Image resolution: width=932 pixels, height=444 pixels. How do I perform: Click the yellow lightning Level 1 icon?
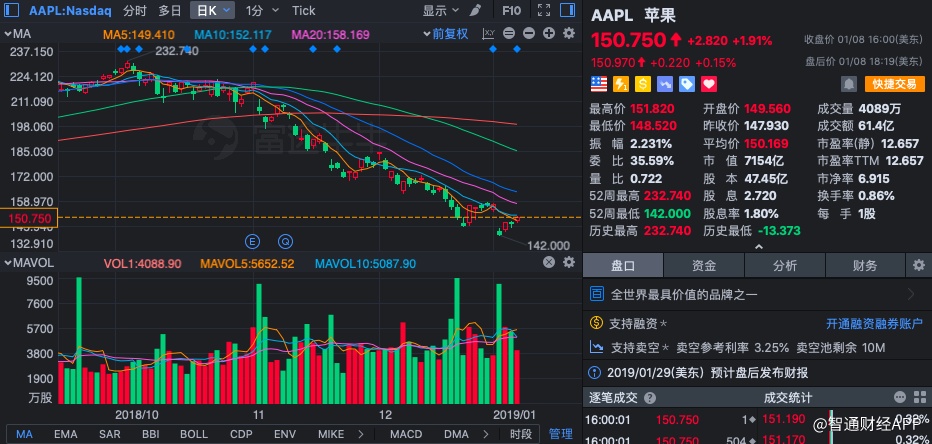[621, 84]
